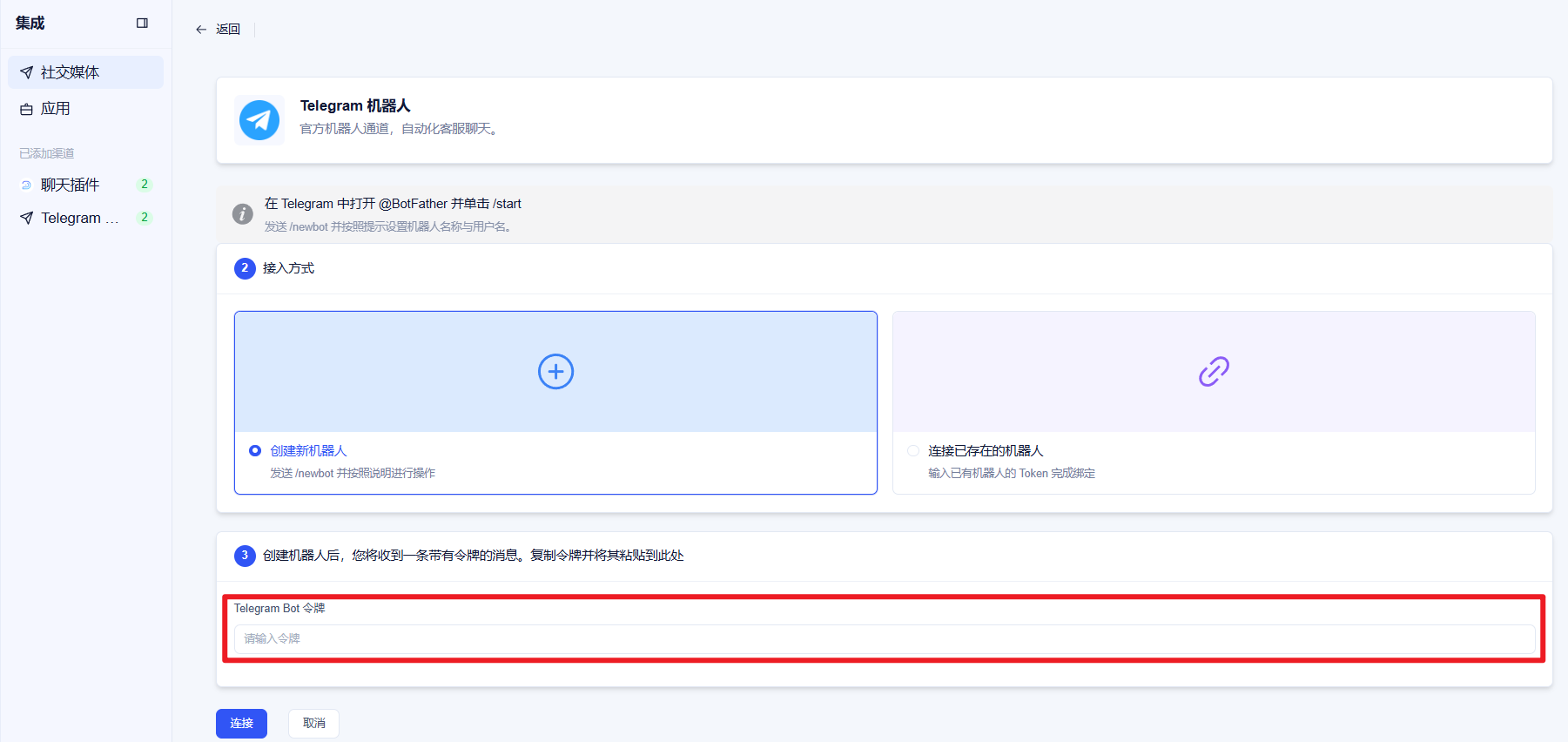Go back via the 返回 link
Image resolution: width=1568 pixels, height=742 pixels.
click(x=228, y=30)
